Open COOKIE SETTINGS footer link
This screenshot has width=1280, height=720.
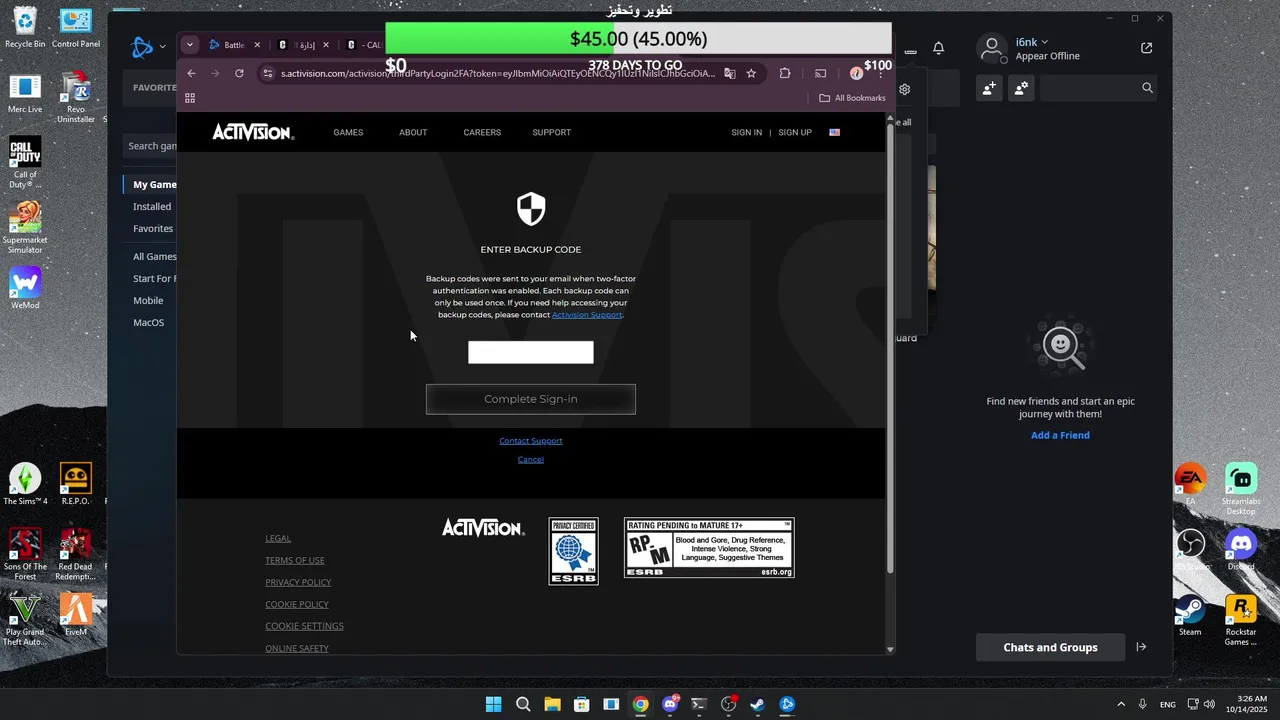[304, 626]
